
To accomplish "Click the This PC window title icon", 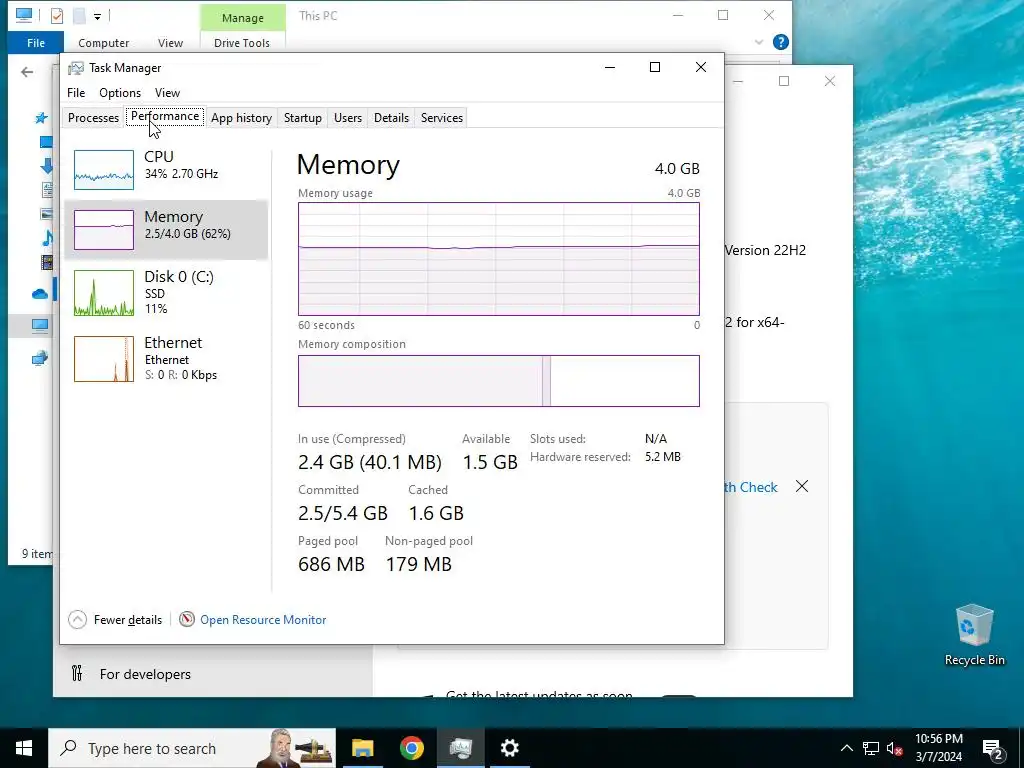I will pyautogui.click(x=24, y=15).
